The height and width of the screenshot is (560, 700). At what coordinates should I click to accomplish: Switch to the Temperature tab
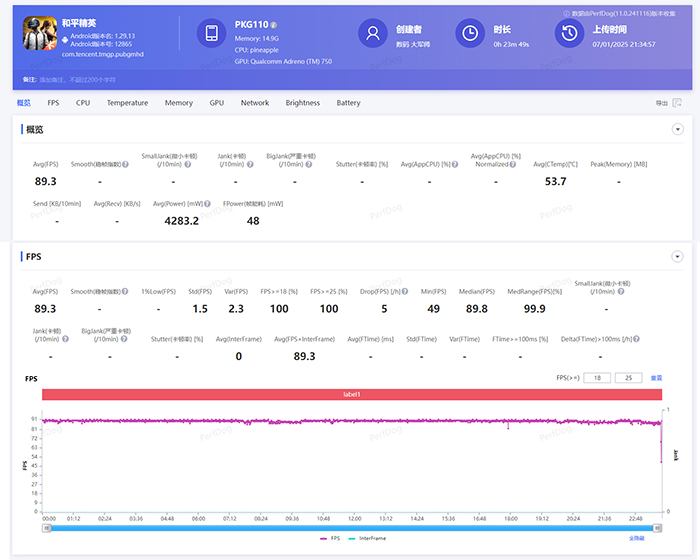(x=127, y=103)
